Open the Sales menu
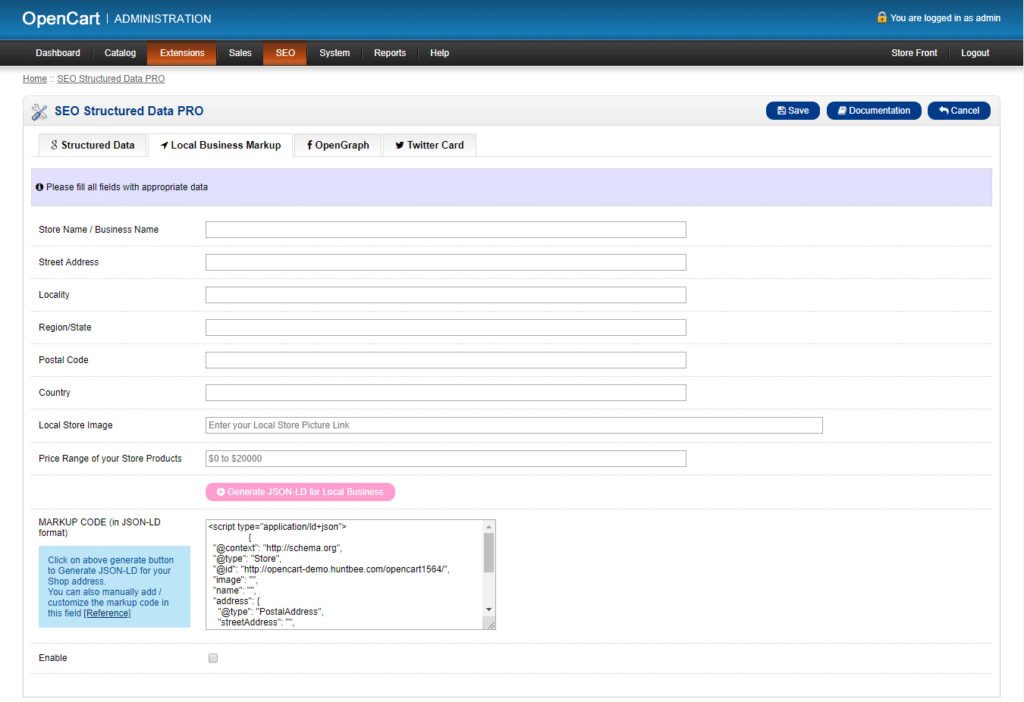Screen dimensions: 1024x702 (240, 53)
